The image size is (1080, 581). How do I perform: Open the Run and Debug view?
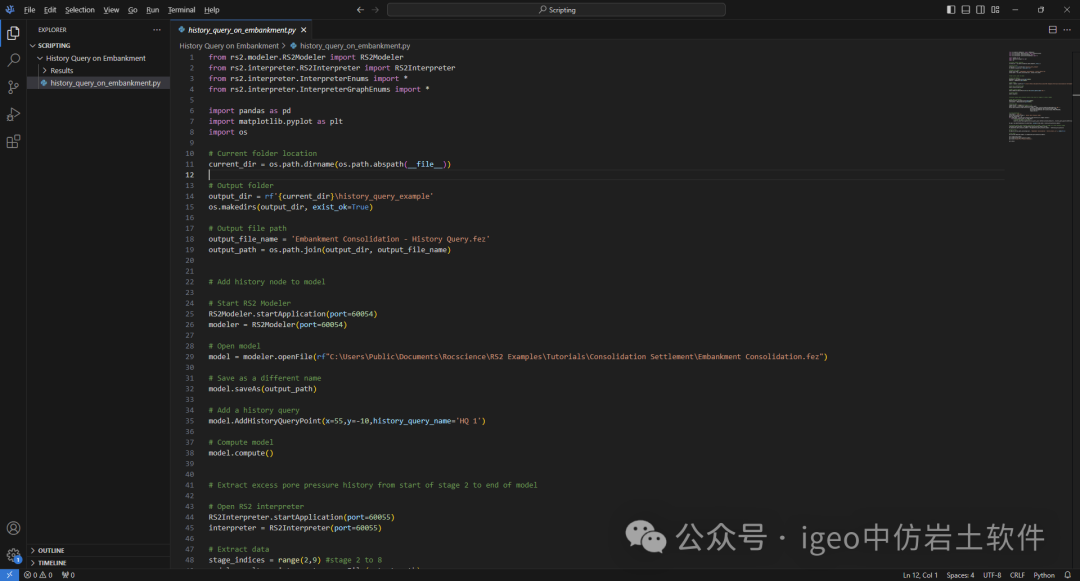[x=13, y=114]
